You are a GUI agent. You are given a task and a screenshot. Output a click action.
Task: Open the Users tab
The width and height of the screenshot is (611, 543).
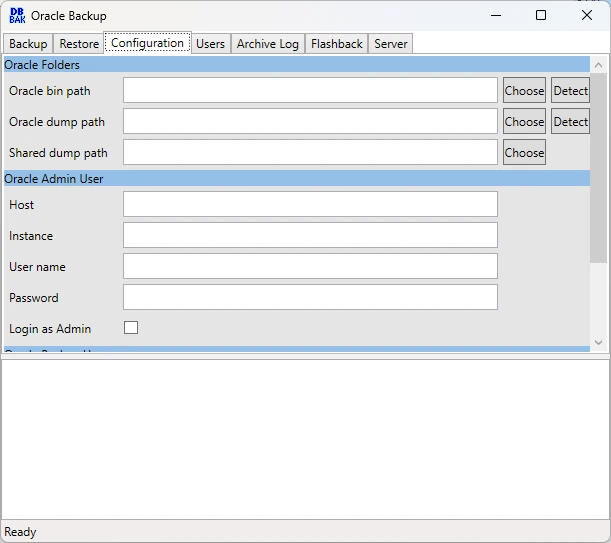210,44
